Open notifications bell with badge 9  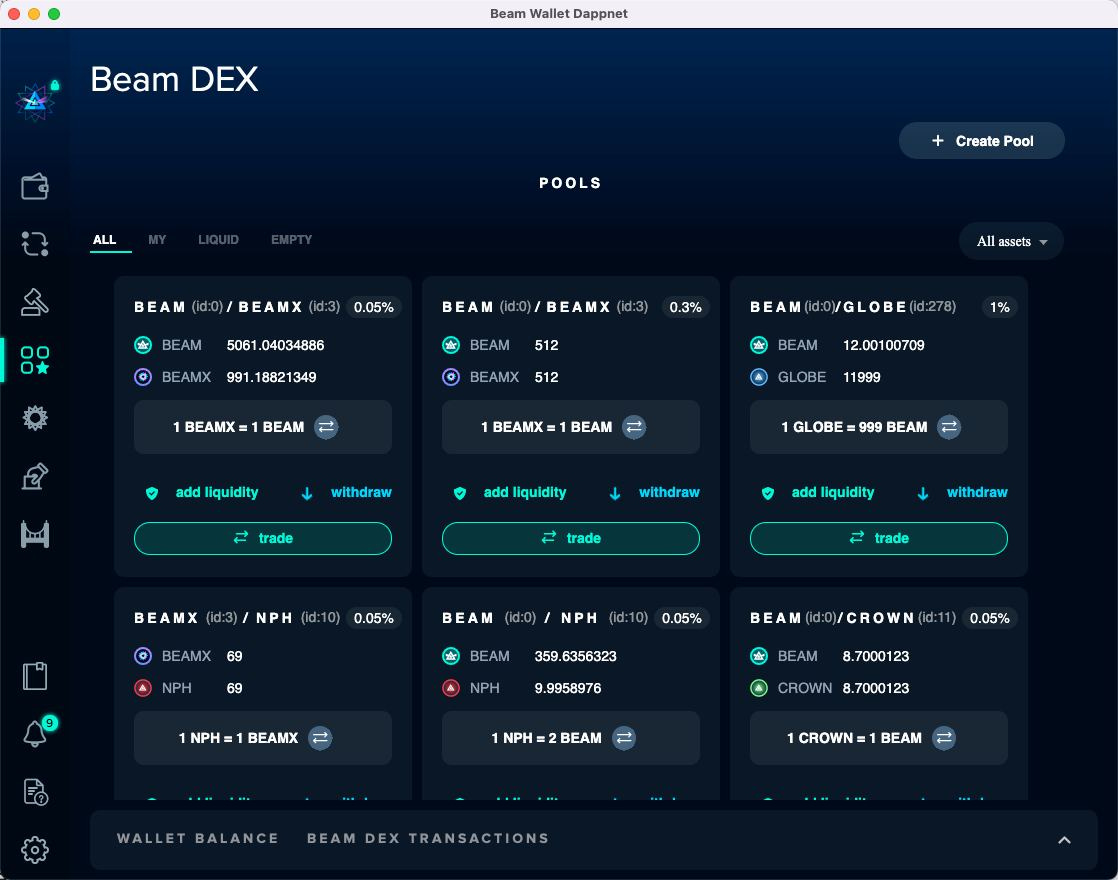[35, 733]
